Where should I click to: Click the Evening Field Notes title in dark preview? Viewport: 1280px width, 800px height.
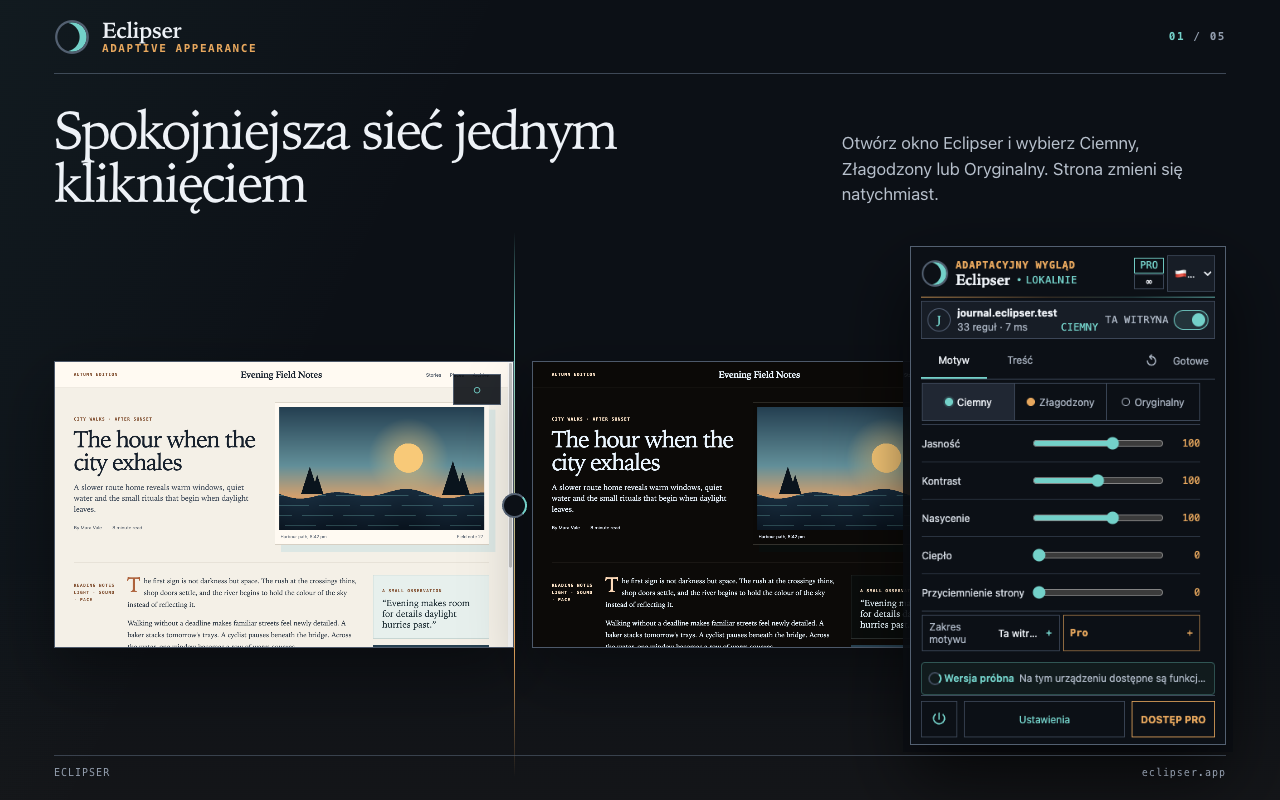click(759, 375)
